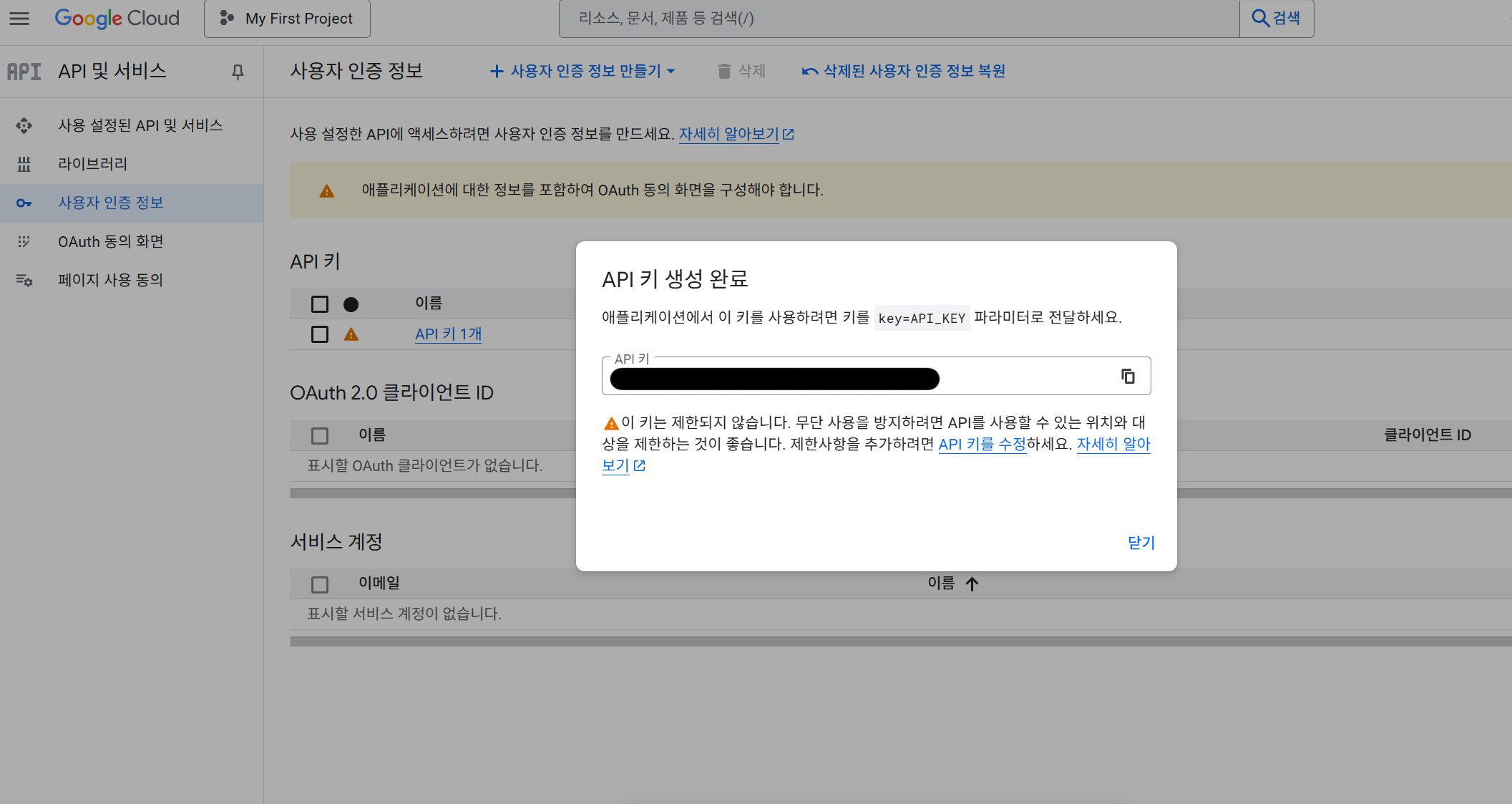This screenshot has height=804, width=1512.
Task: Check the API 키 1개 row checkbox
Action: pyautogui.click(x=320, y=334)
